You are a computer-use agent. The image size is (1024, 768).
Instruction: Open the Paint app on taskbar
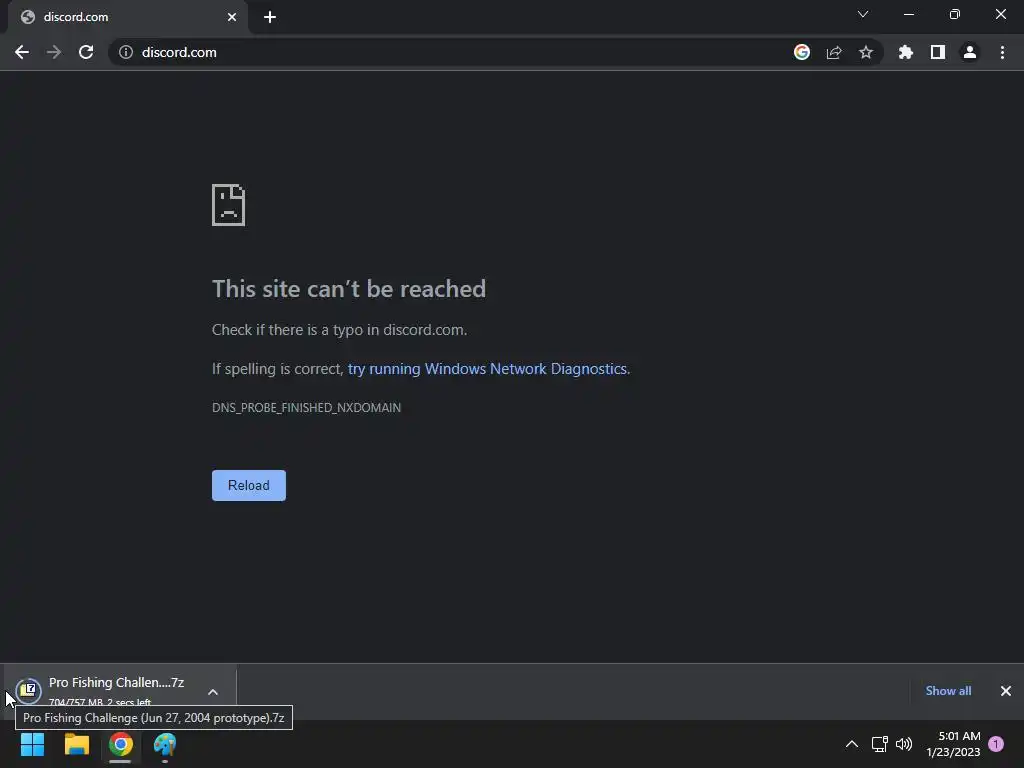coord(165,744)
